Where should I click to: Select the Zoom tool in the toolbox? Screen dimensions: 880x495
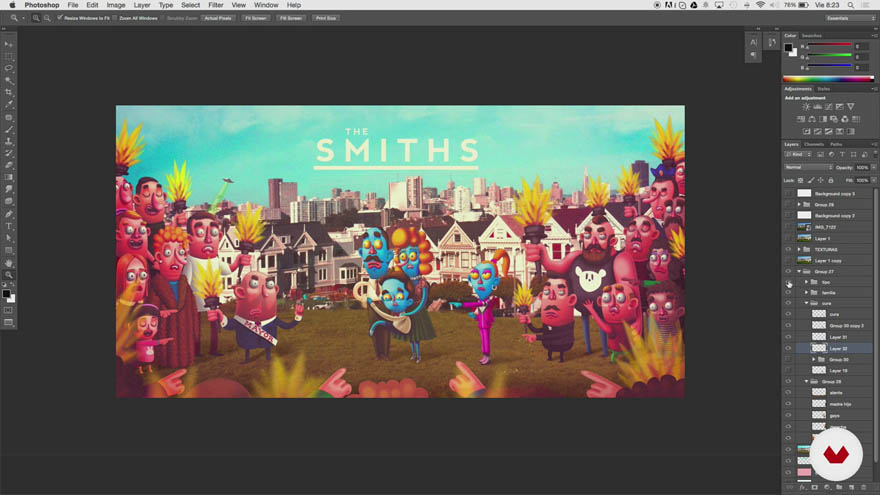pos(8,275)
